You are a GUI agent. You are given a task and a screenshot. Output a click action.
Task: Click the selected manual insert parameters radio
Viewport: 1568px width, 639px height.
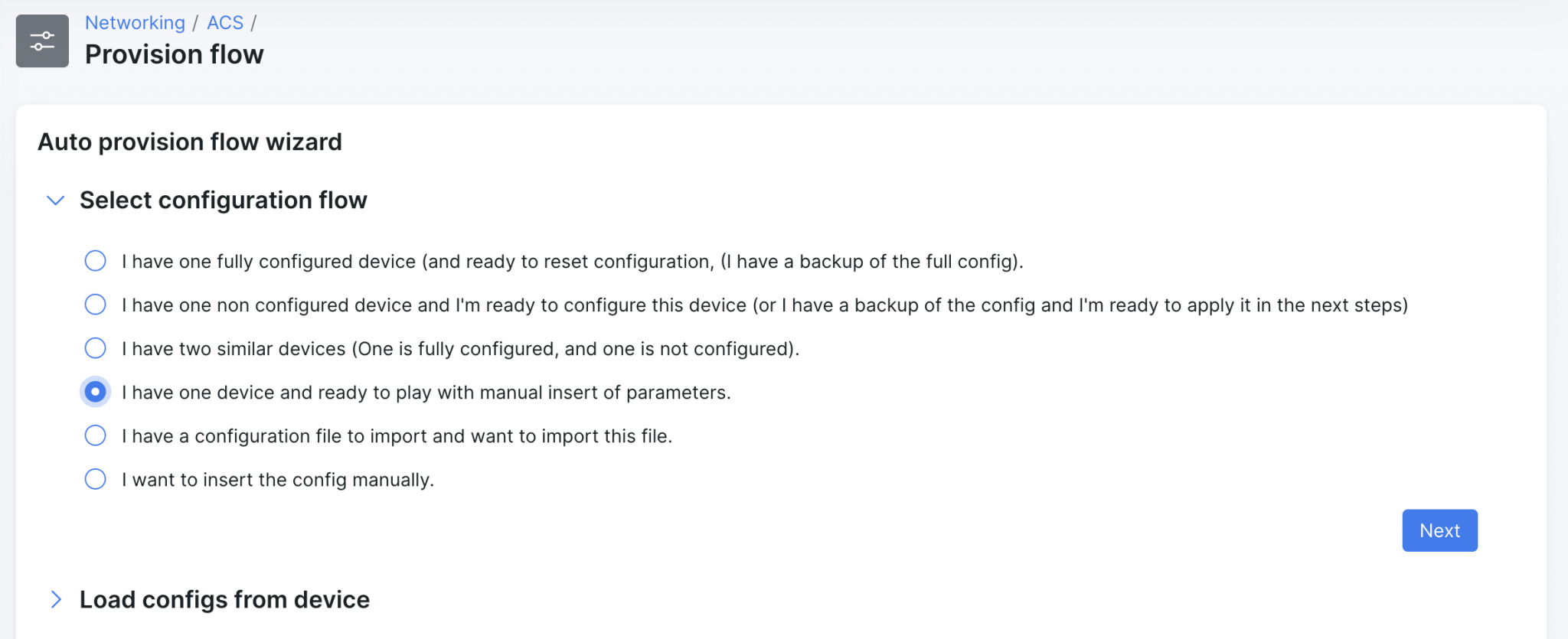pyautogui.click(x=95, y=392)
